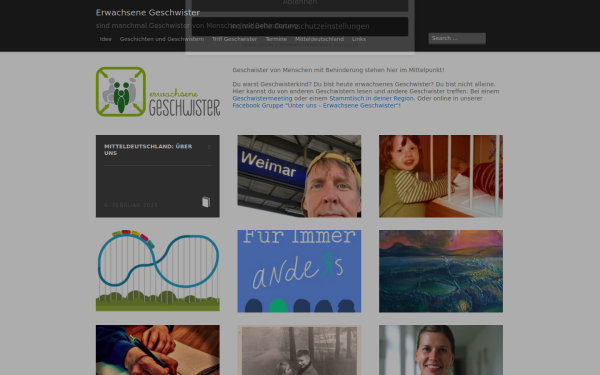Select the Links menu item
600x375 pixels.
pos(359,39)
